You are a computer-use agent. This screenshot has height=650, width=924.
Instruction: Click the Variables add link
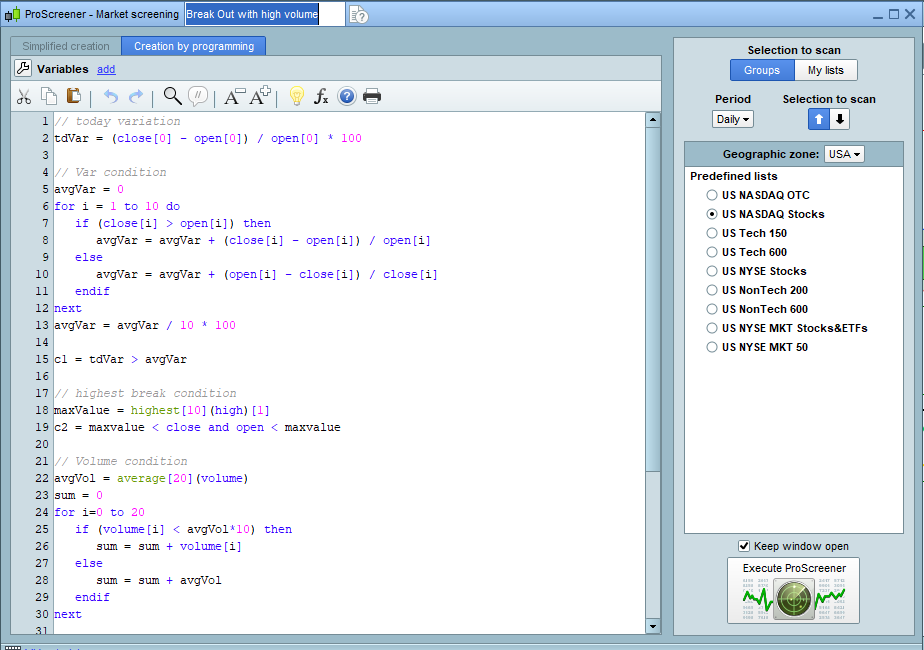coord(106,69)
